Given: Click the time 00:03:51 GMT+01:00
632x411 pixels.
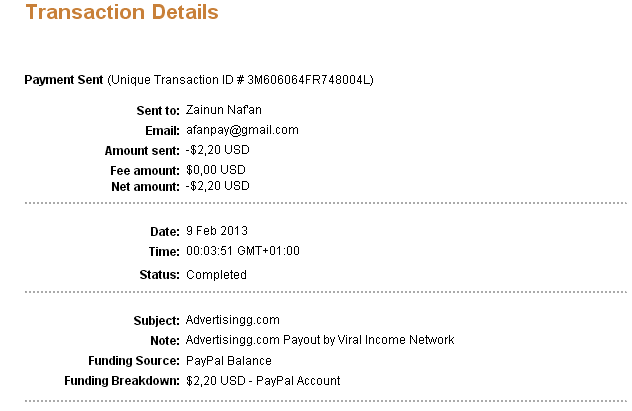Looking at the screenshot, I should pyautogui.click(x=243, y=251).
